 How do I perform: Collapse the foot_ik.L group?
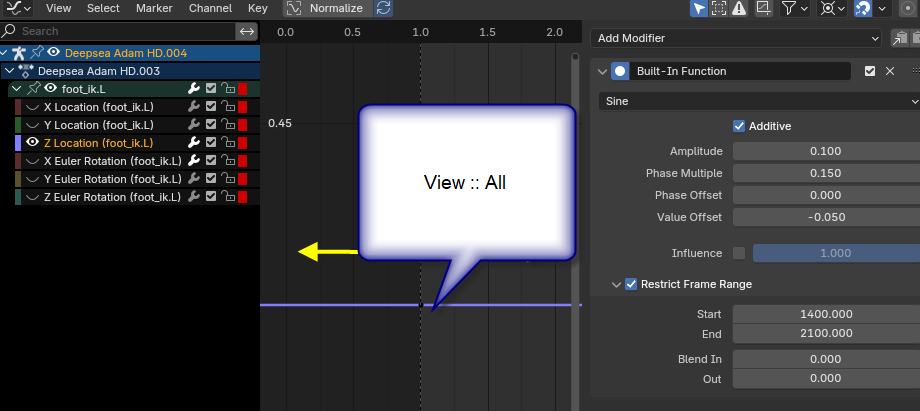pos(16,89)
